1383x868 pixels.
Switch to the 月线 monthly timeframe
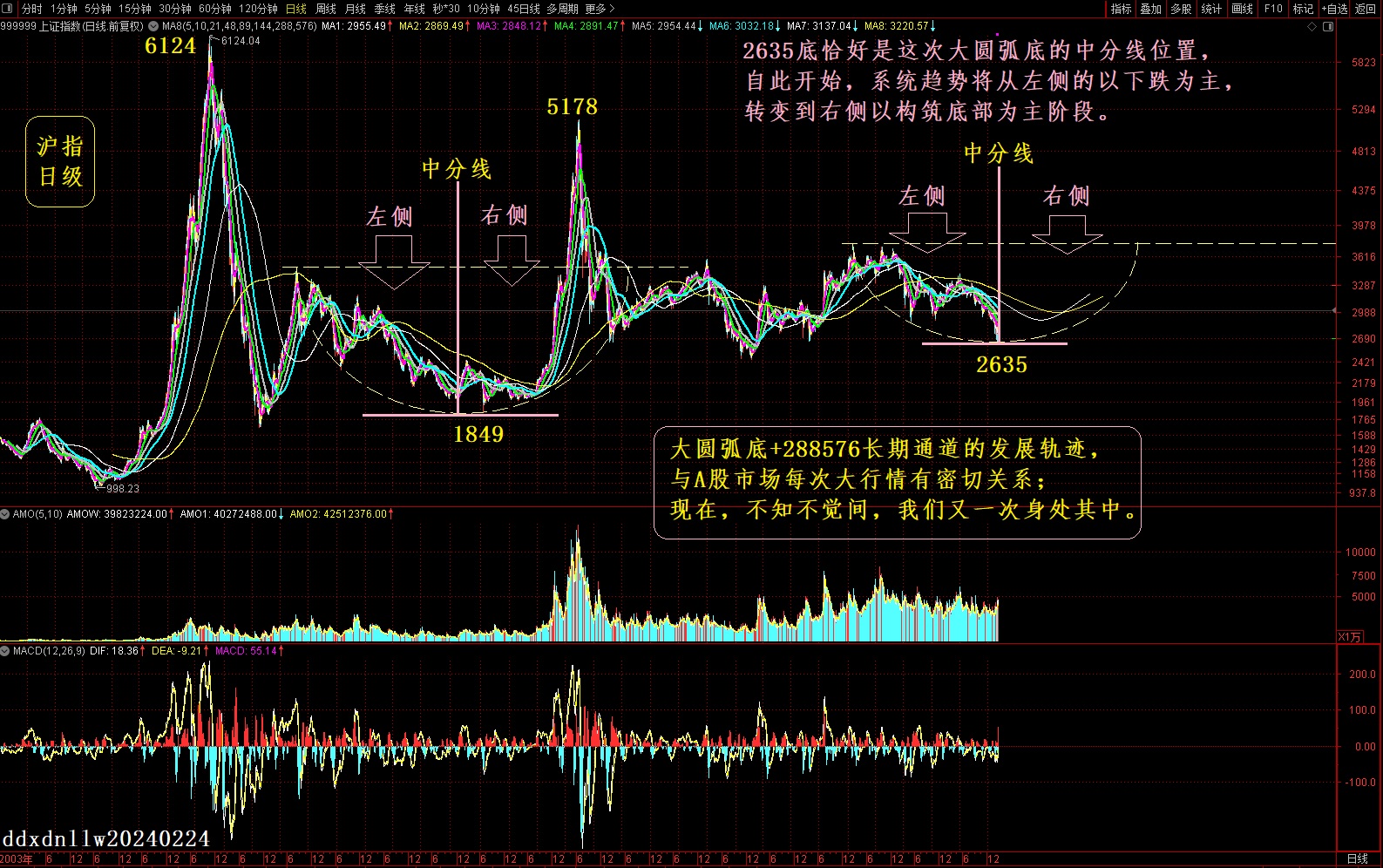pos(356,9)
